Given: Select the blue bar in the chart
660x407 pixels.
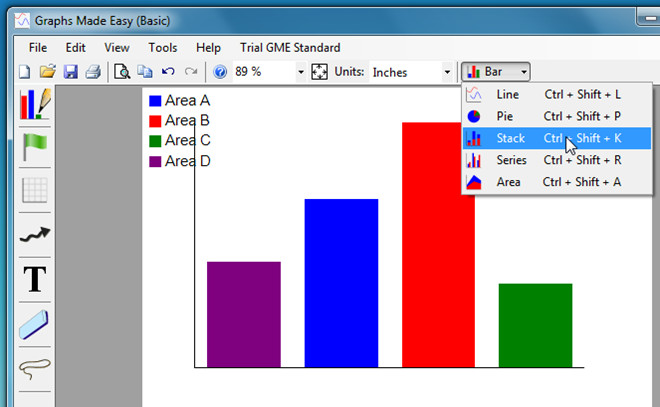Looking at the screenshot, I should pos(341,283).
